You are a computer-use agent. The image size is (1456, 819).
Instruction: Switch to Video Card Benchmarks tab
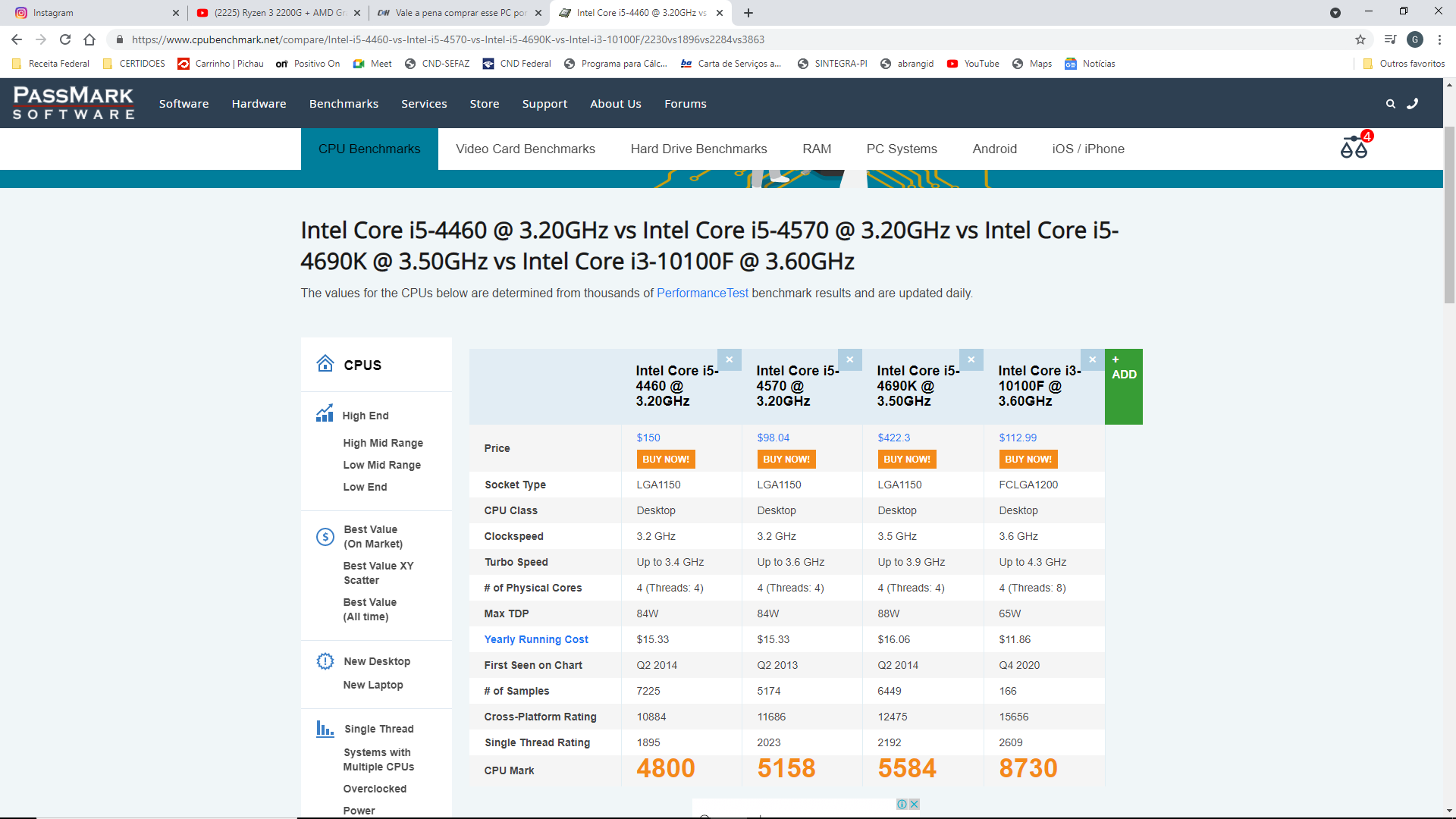pyautogui.click(x=526, y=149)
